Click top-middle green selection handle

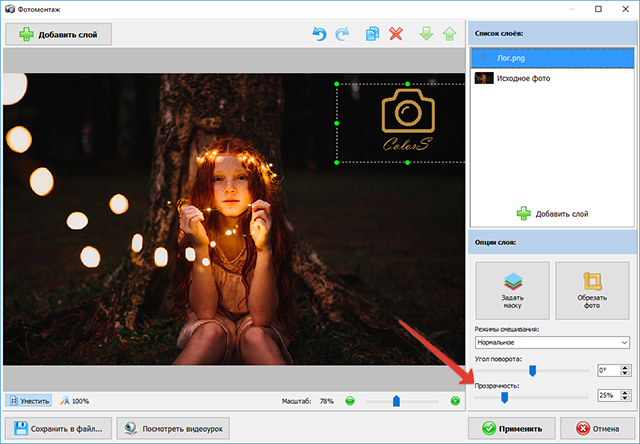click(x=407, y=84)
